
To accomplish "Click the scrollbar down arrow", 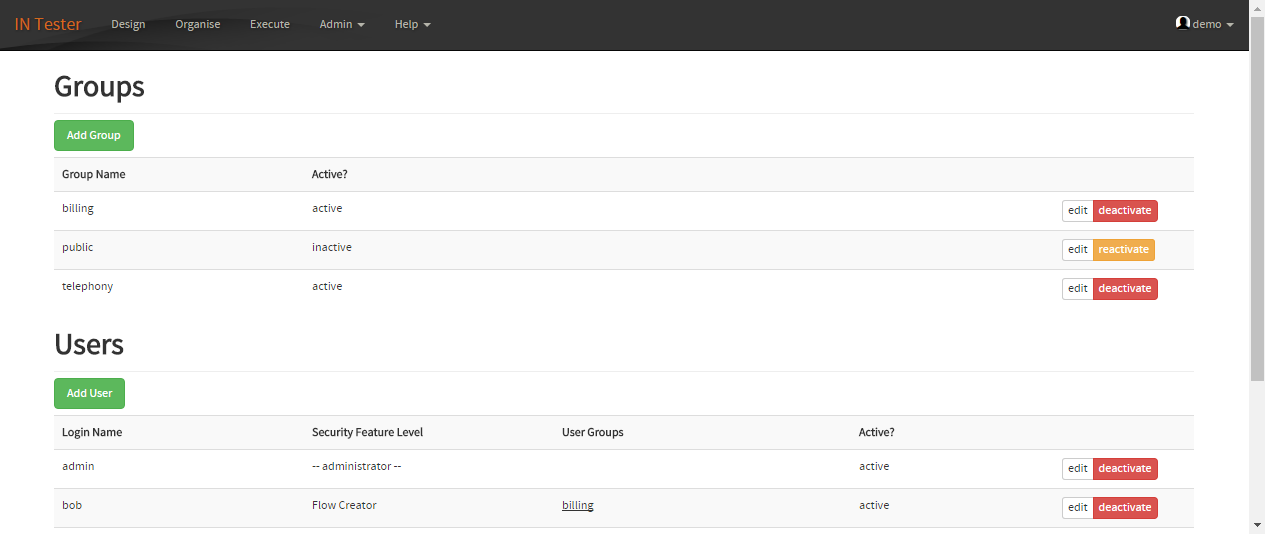I will 1257,525.
